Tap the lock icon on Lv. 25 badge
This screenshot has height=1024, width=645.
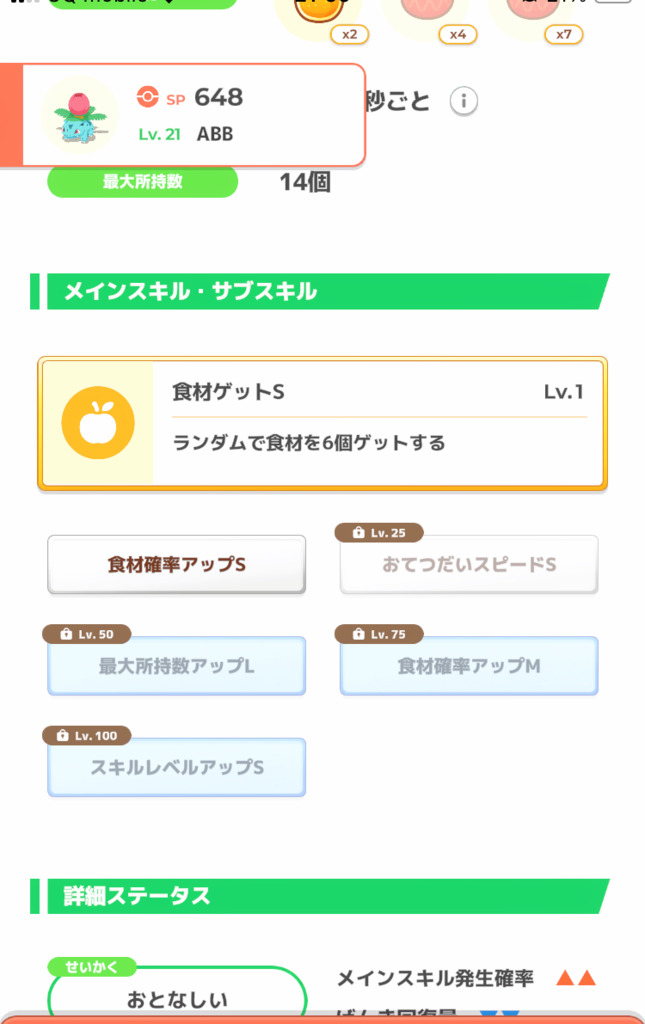[x=358, y=533]
